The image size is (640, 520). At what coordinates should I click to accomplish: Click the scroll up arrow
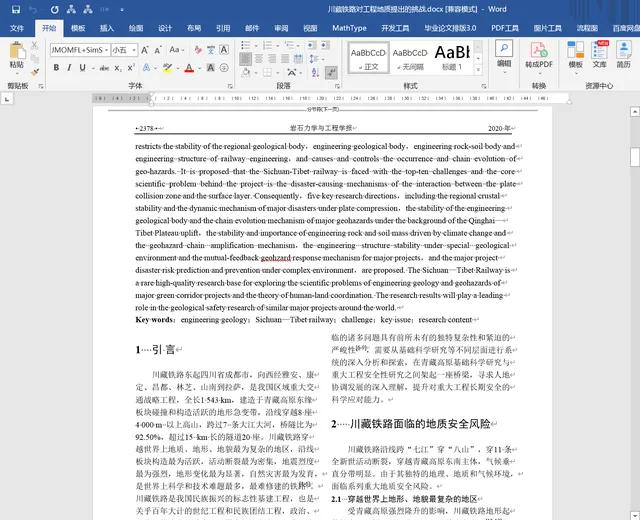635,111
